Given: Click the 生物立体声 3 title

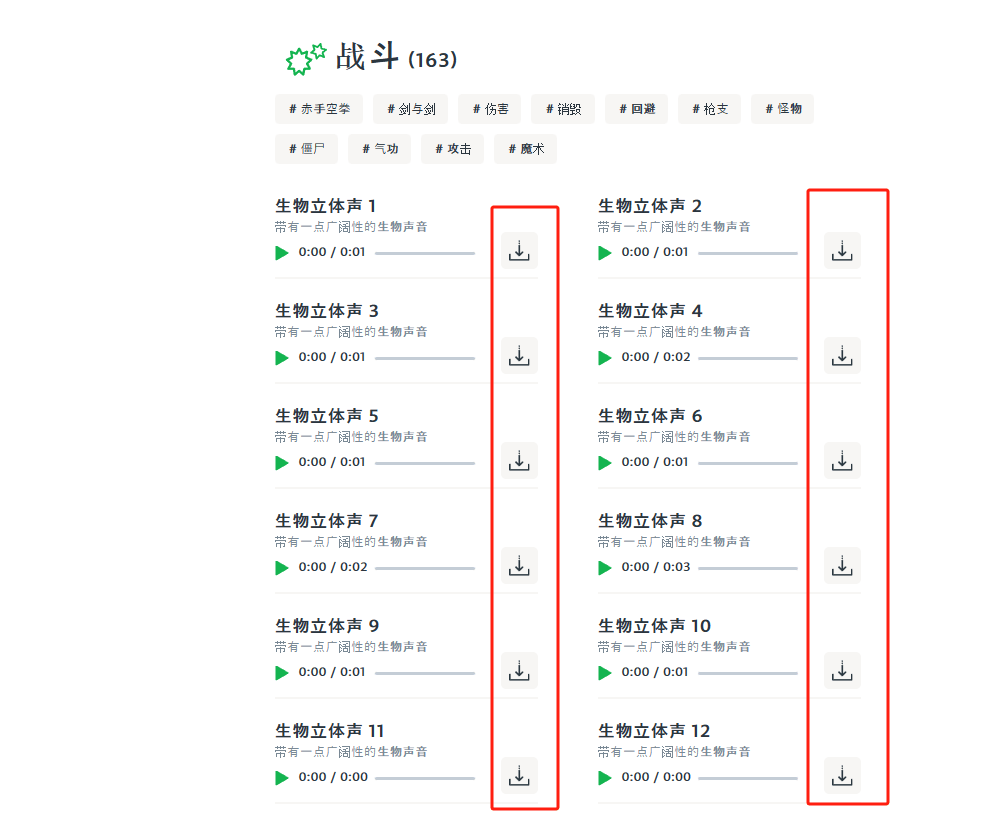Looking at the screenshot, I should [327, 311].
